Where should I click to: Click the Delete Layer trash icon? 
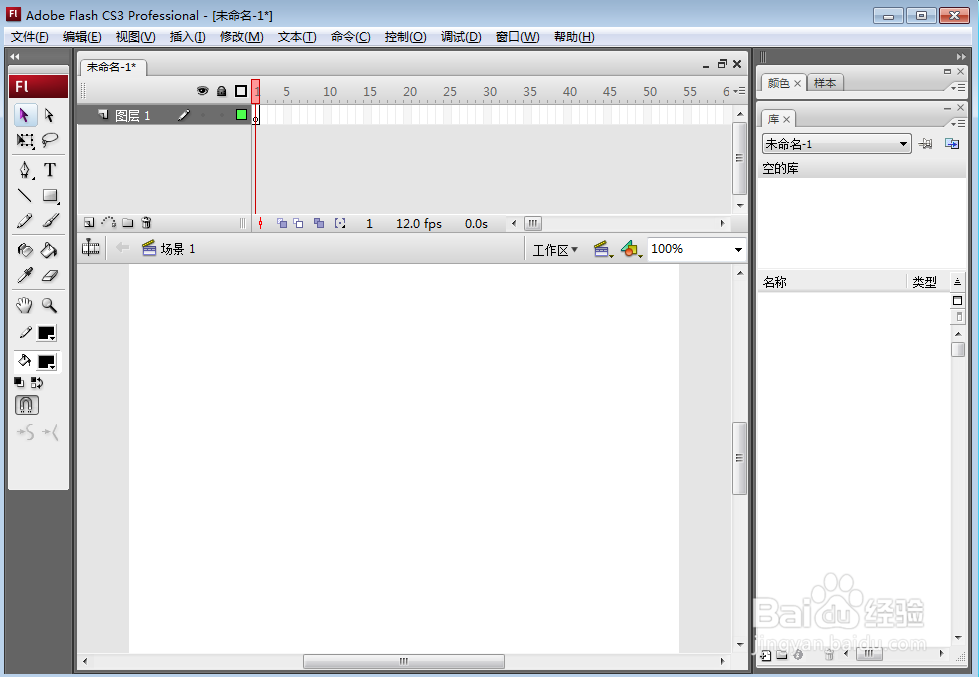[146, 222]
